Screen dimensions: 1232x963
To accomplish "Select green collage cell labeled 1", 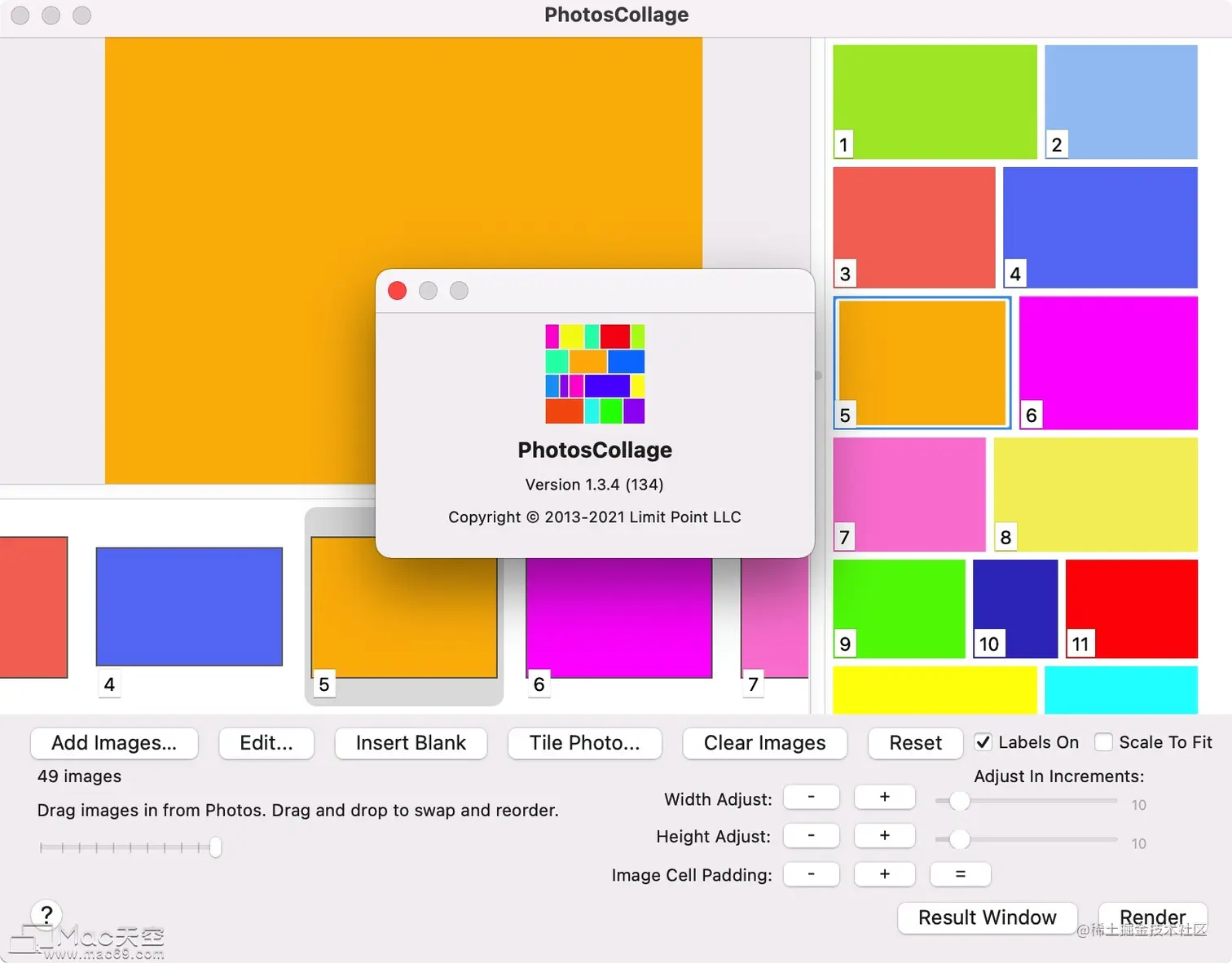I will (935, 102).
